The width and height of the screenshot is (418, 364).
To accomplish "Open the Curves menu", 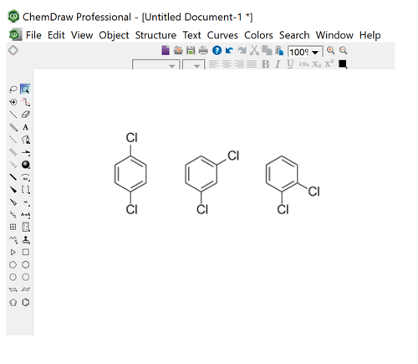I will point(222,35).
